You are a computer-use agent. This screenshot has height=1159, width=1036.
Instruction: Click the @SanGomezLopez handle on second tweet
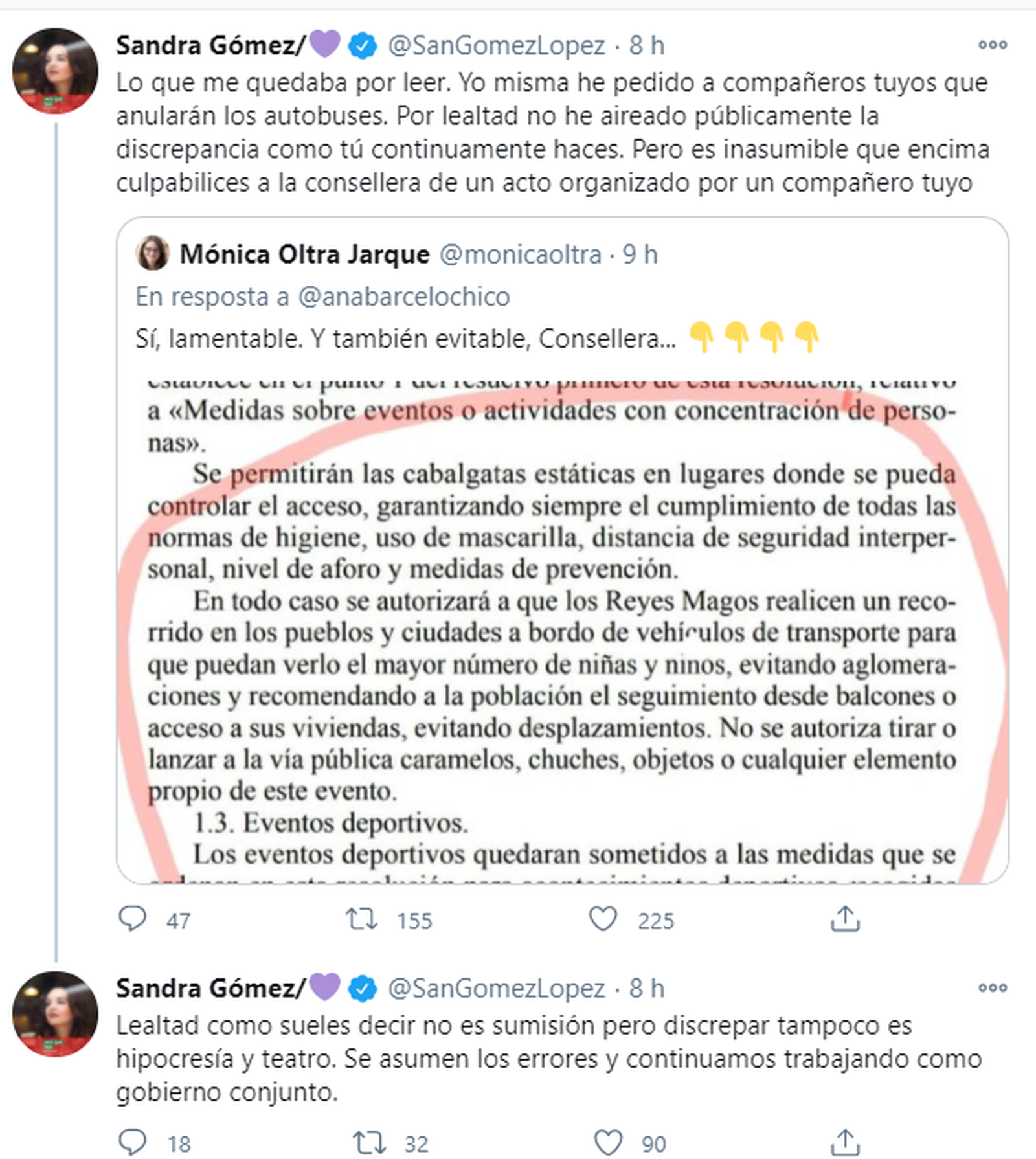pos(496,989)
